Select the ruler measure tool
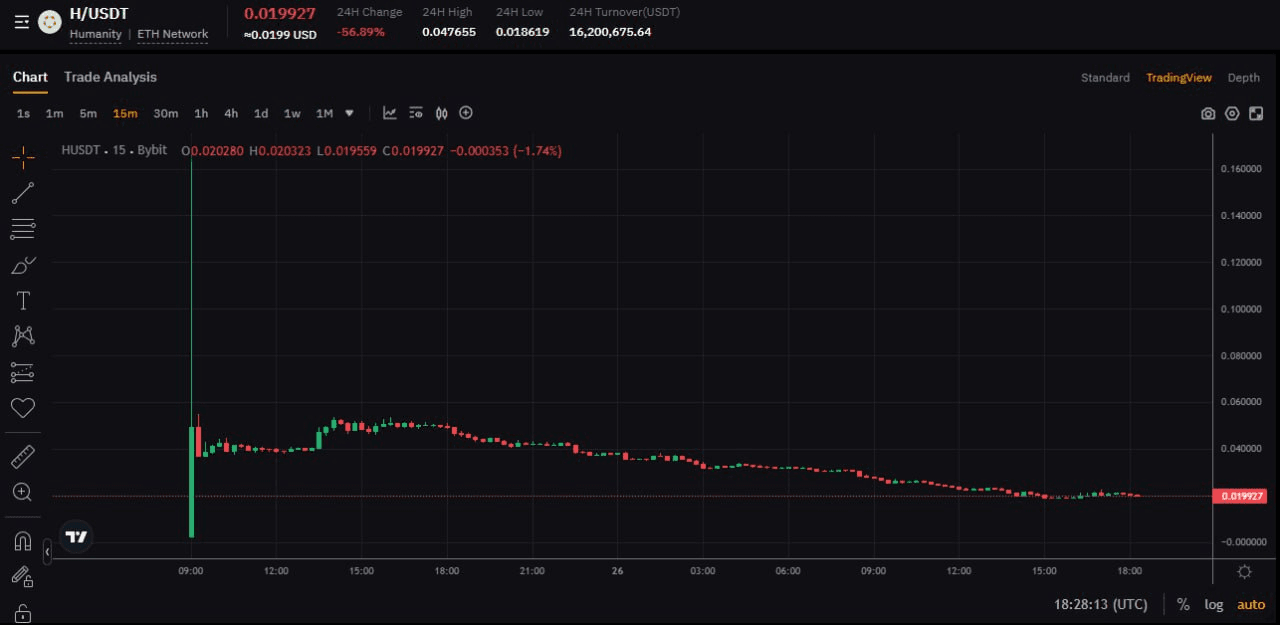Screen dimensions: 1280x625 coord(22,457)
